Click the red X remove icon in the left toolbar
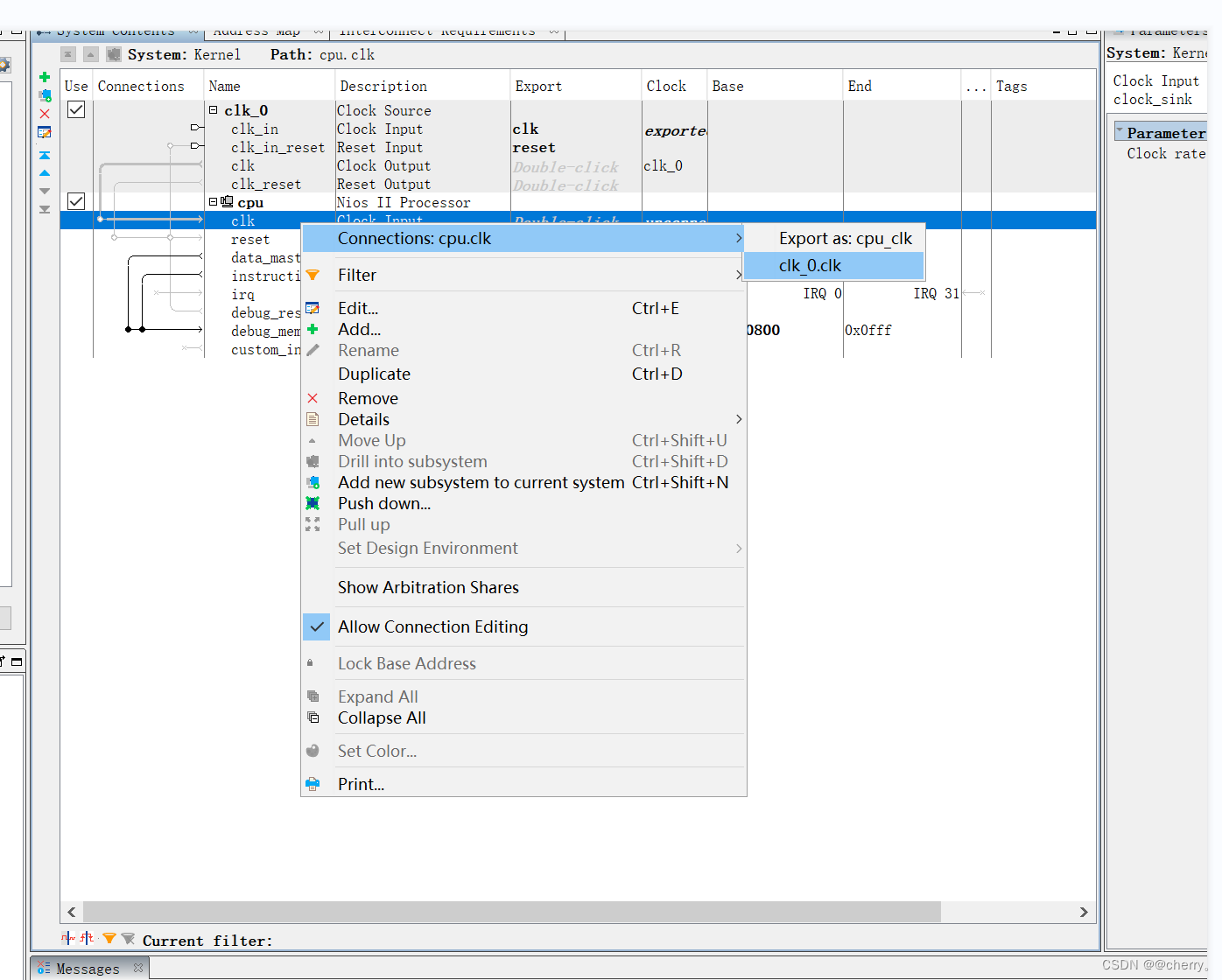This screenshot has width=1222, height=980. [45, 114]
